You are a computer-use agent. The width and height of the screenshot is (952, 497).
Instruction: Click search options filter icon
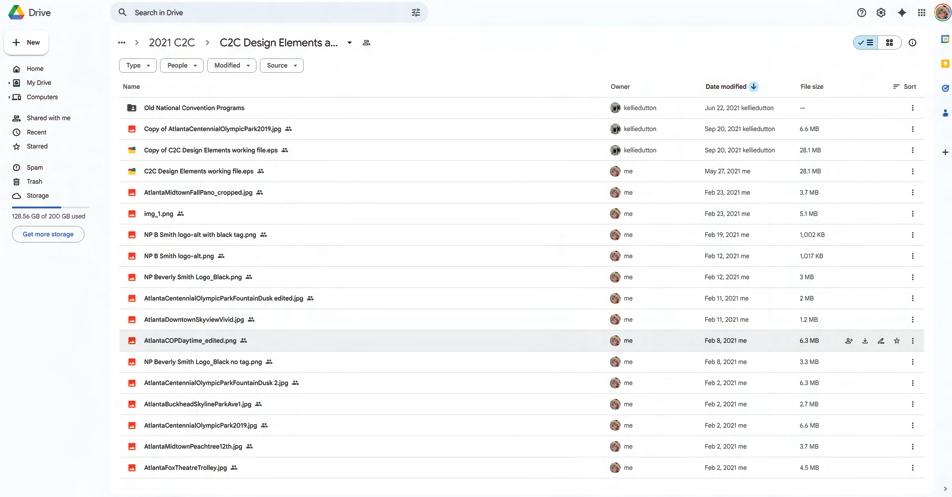[416, 12]
